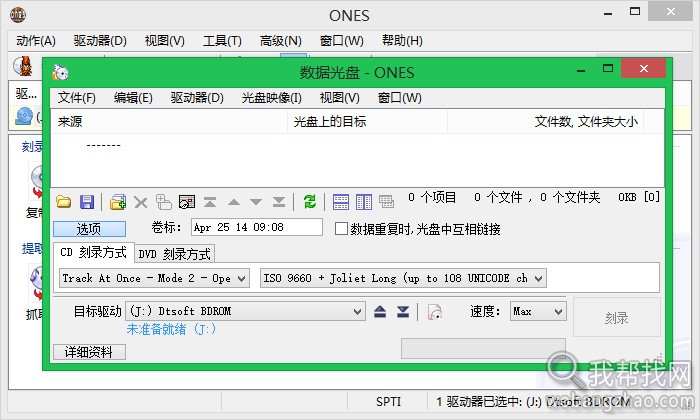Open 编辑(E) menu
The width and height of the screenshot is (700, 420).
coord(133,97)
